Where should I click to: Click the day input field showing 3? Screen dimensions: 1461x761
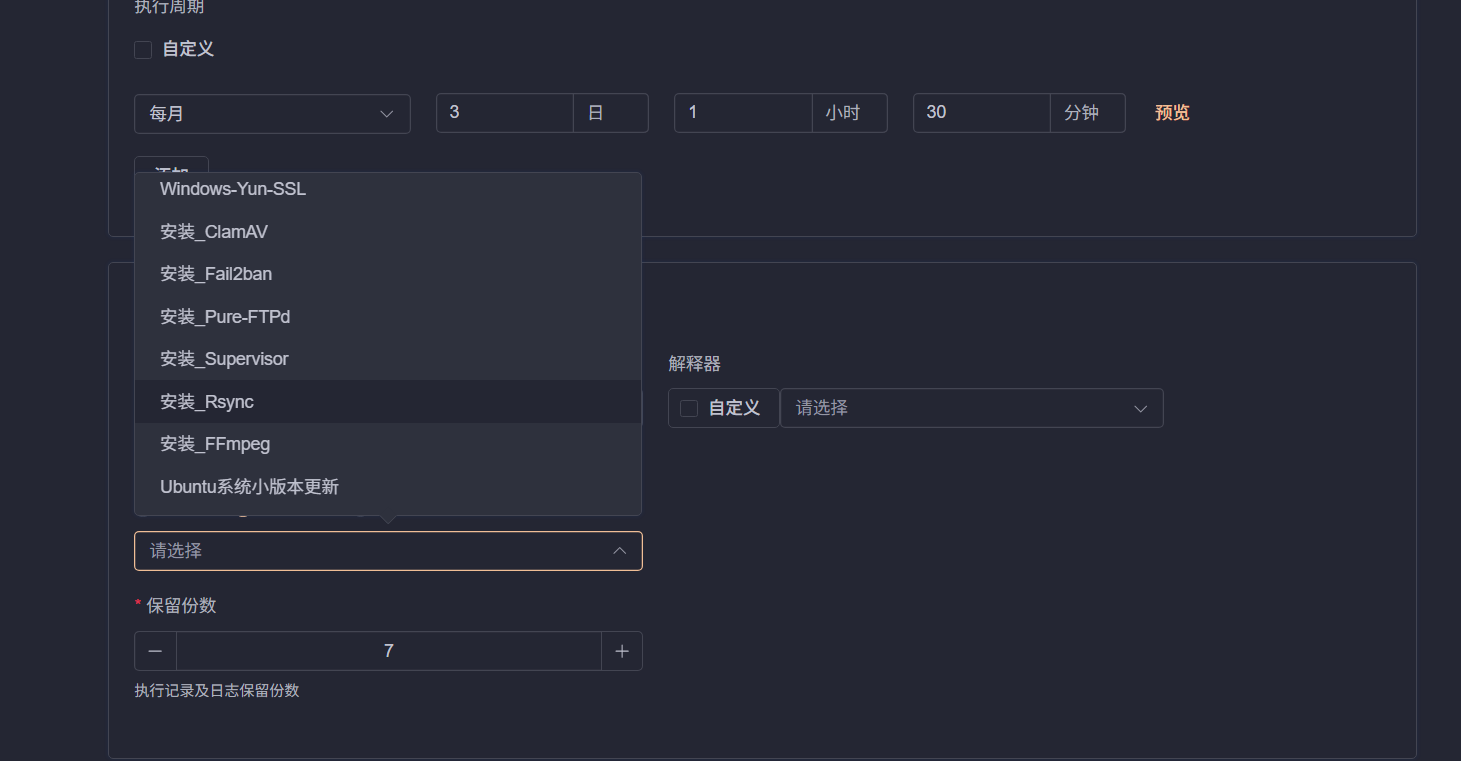tap(504, 113)
